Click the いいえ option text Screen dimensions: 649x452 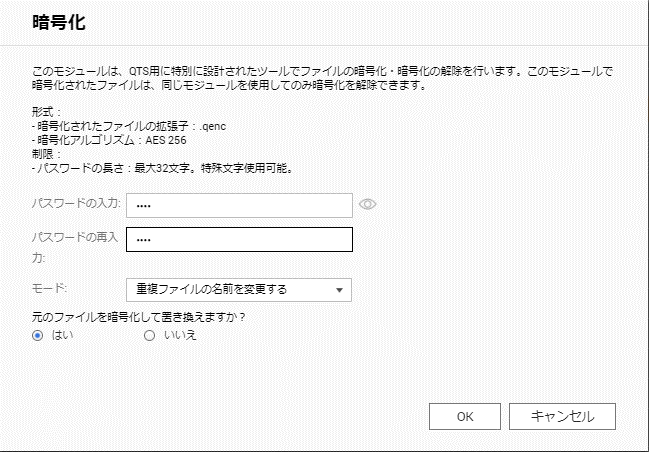coord(180,335)
